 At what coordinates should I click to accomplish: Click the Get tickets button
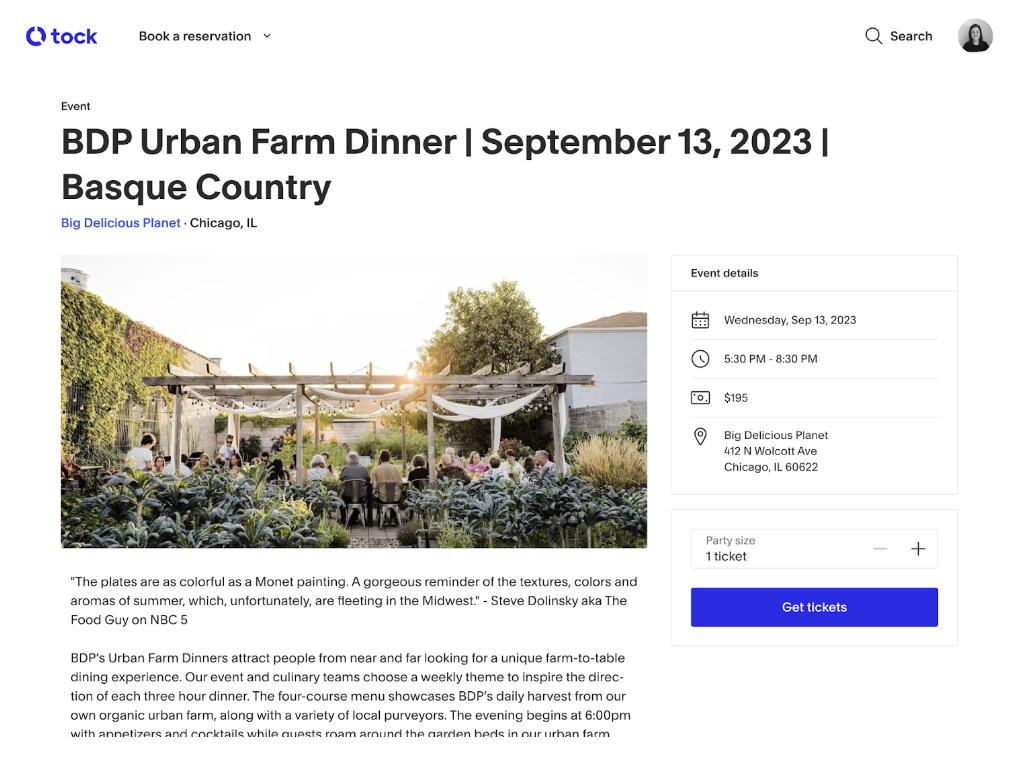pos(814,607)
